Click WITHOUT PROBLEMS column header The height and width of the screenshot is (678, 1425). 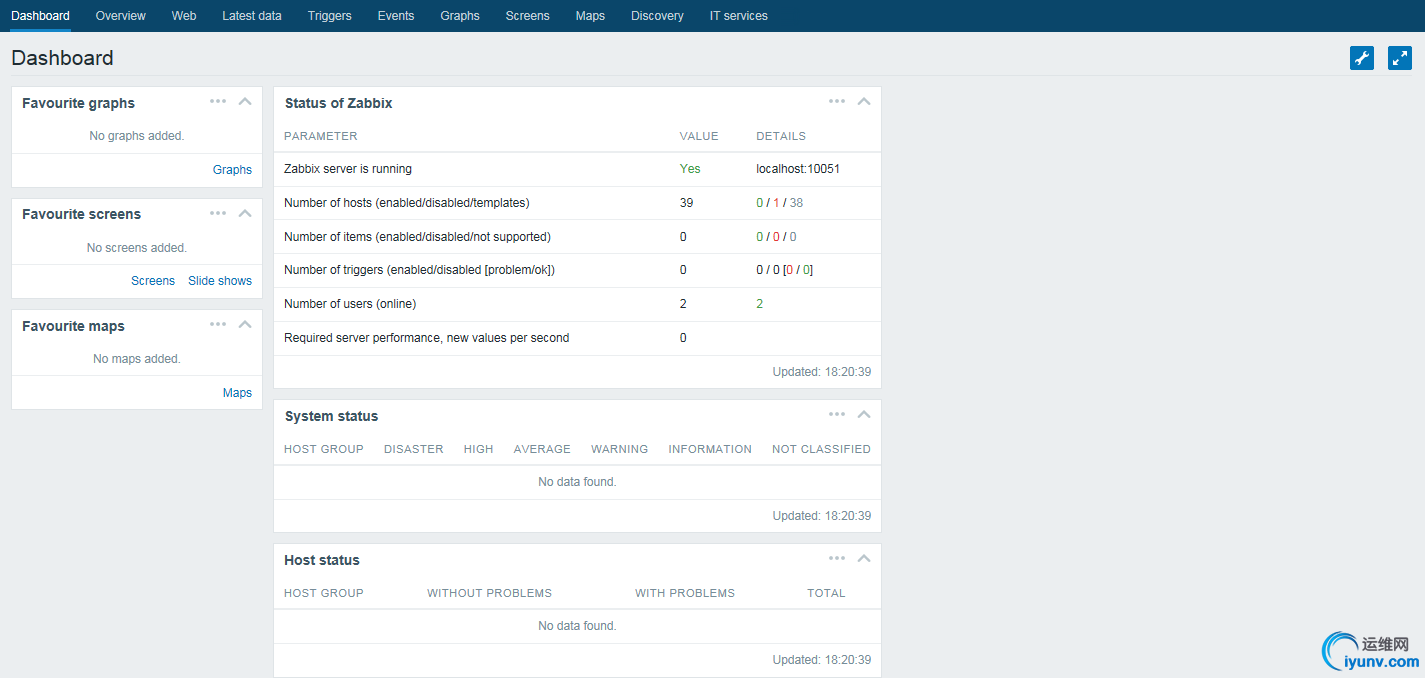[490, 593]
